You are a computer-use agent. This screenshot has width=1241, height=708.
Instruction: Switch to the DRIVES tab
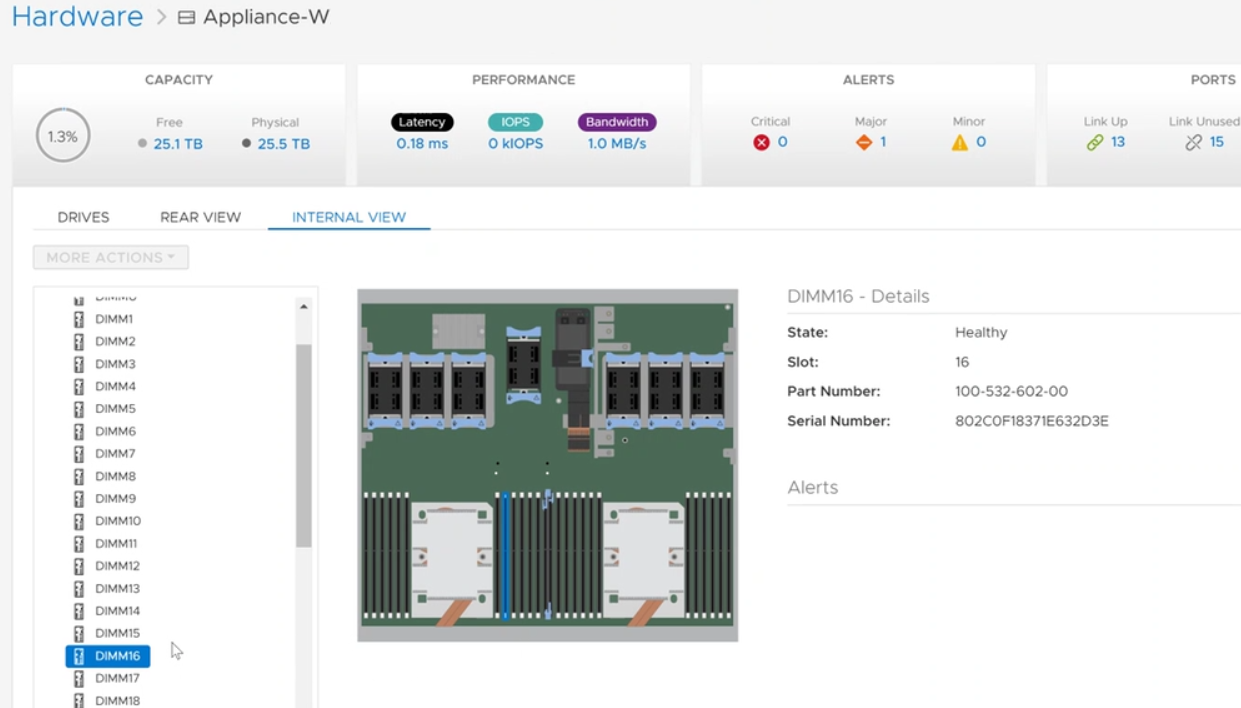[x=83, y=216]
